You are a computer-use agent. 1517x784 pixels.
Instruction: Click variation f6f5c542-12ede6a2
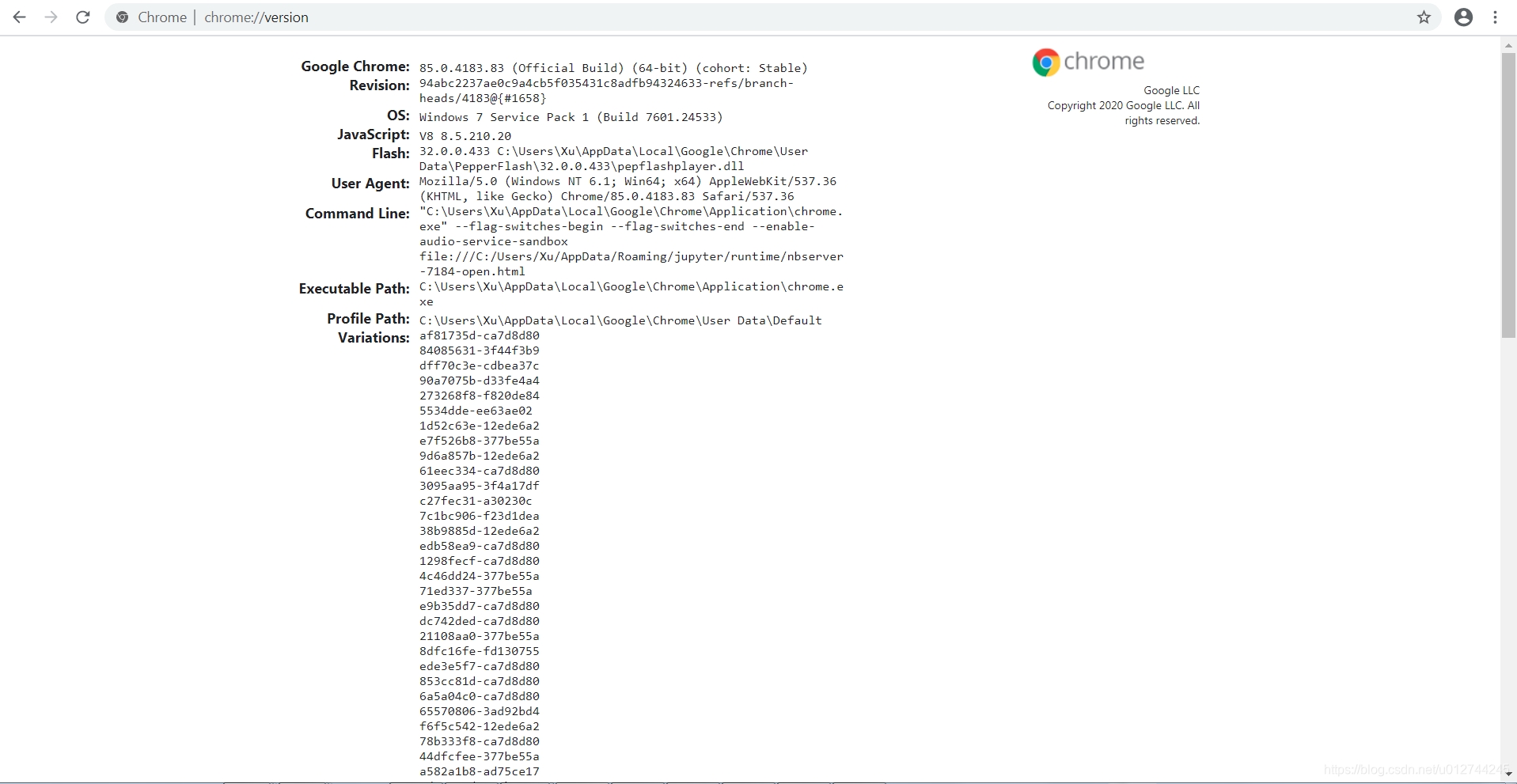pyautogui.click(x=480, y=726)
